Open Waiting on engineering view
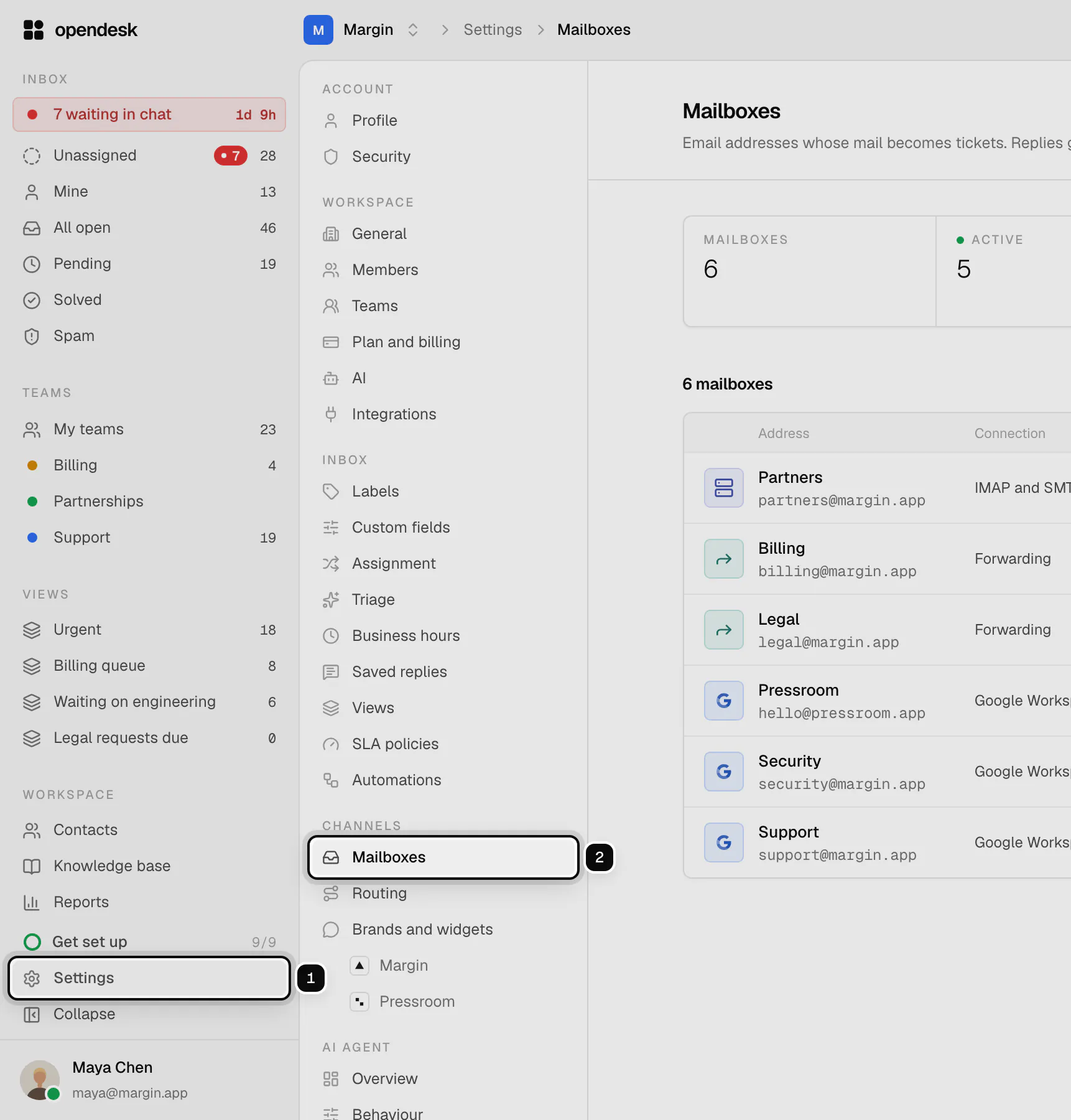The width and height of the screenshot is (1071, 1120). click(x=149, y=702)
